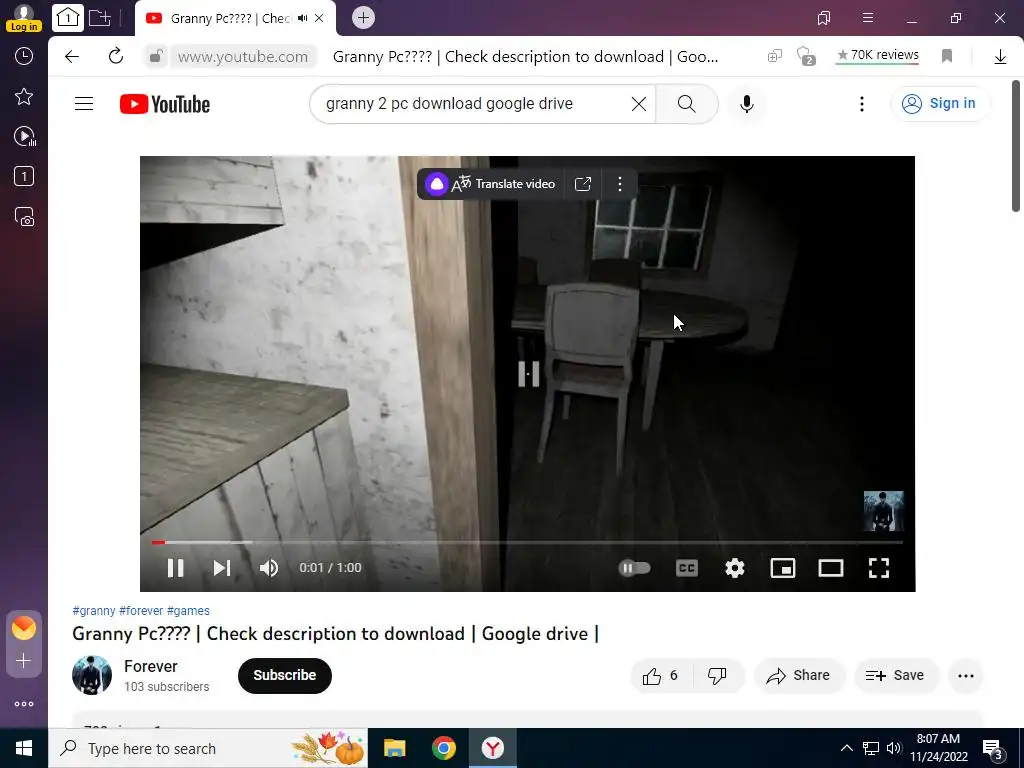Open the Forever channel name link
Screen dimensions: 1024x768
click(151, 667)
